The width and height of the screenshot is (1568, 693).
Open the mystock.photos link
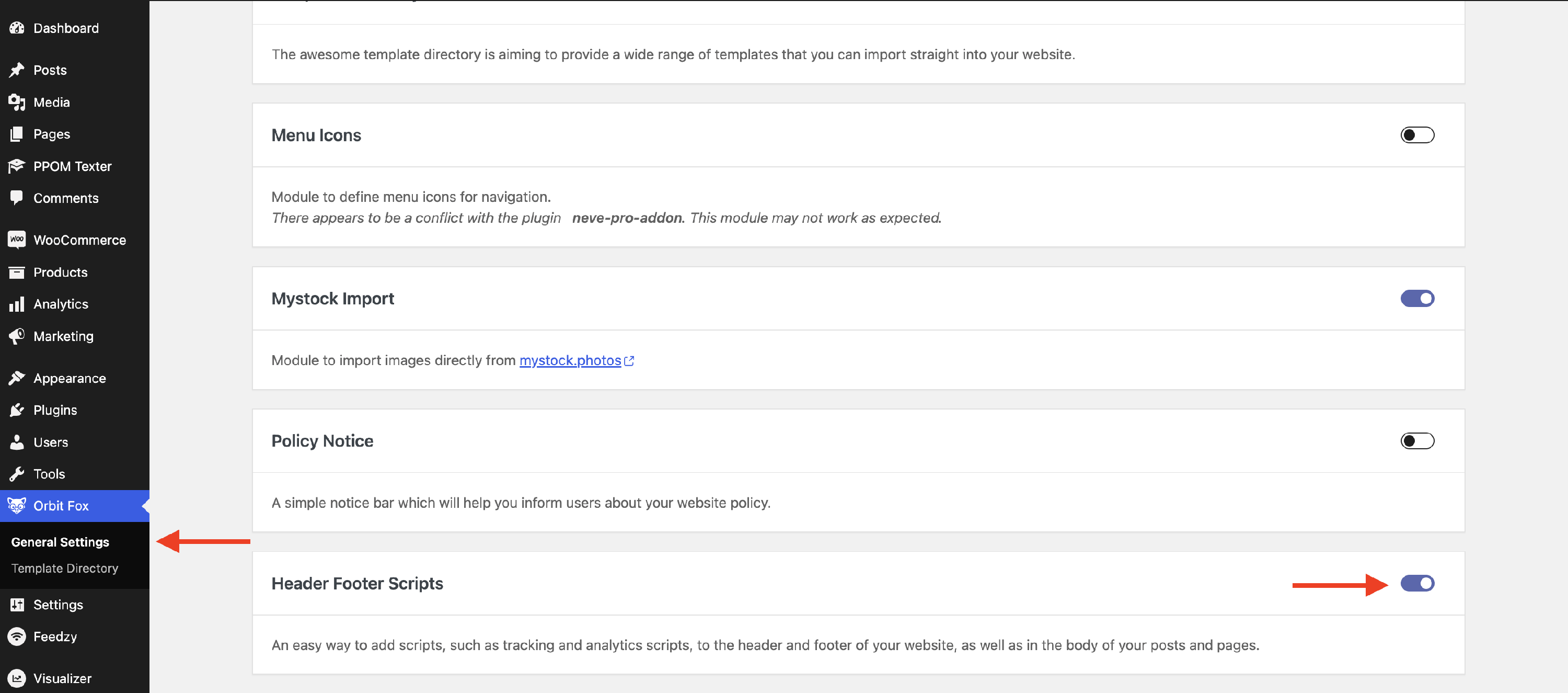[570, 360]
